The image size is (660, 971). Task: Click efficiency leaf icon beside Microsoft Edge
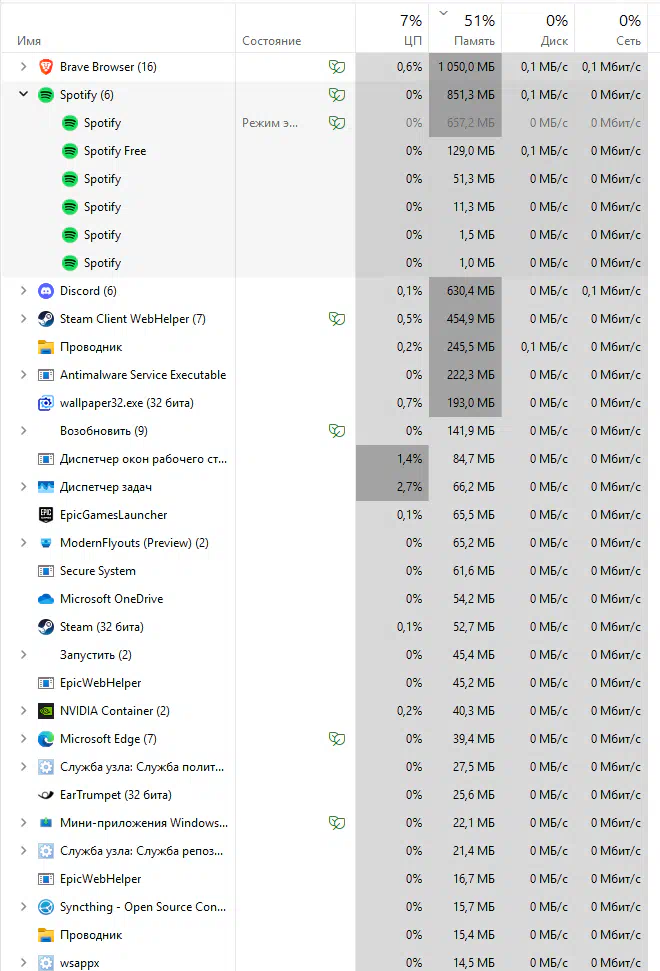coord(337,739)
